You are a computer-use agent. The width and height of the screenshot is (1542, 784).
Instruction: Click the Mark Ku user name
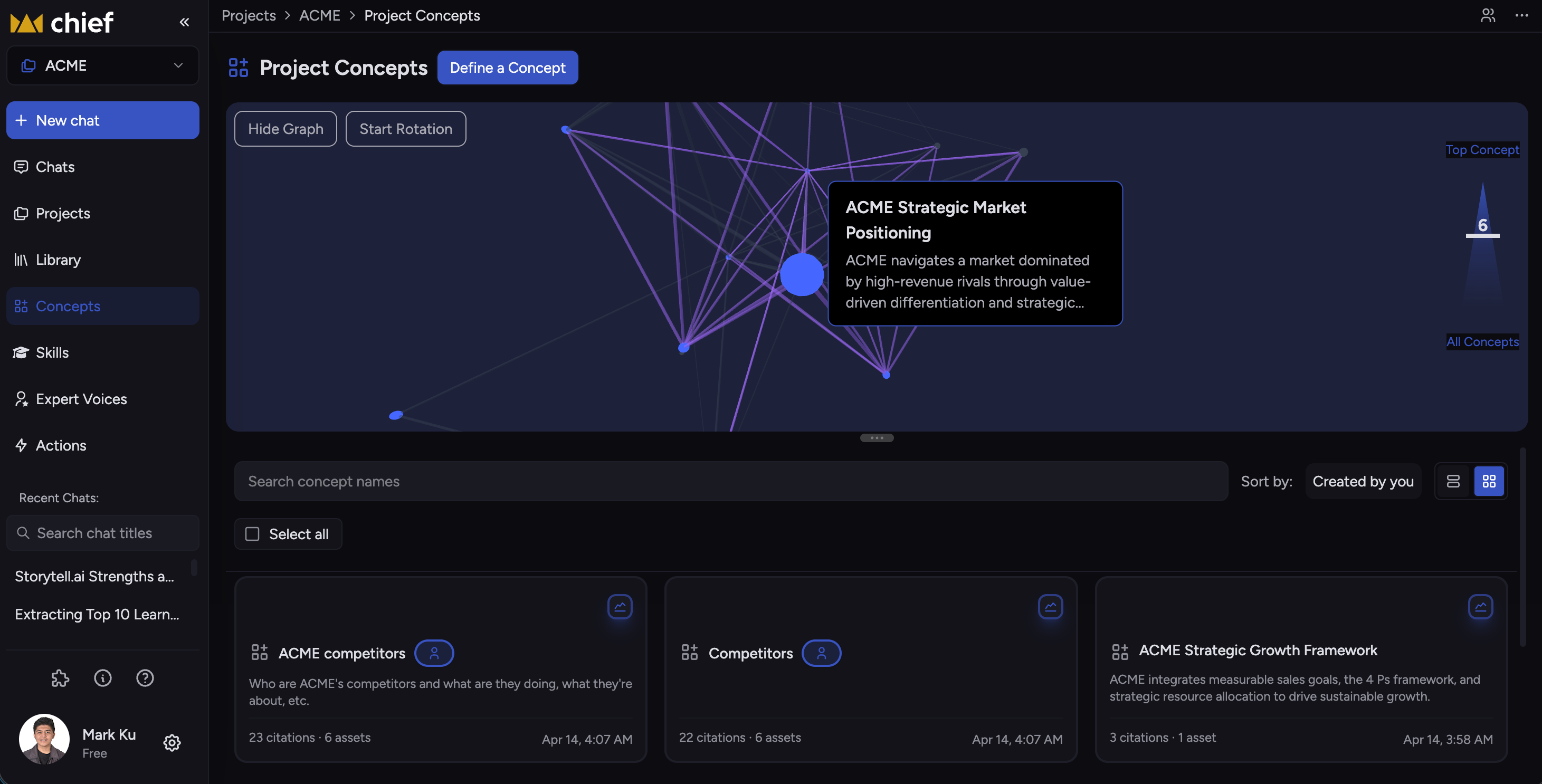(109, 734)
